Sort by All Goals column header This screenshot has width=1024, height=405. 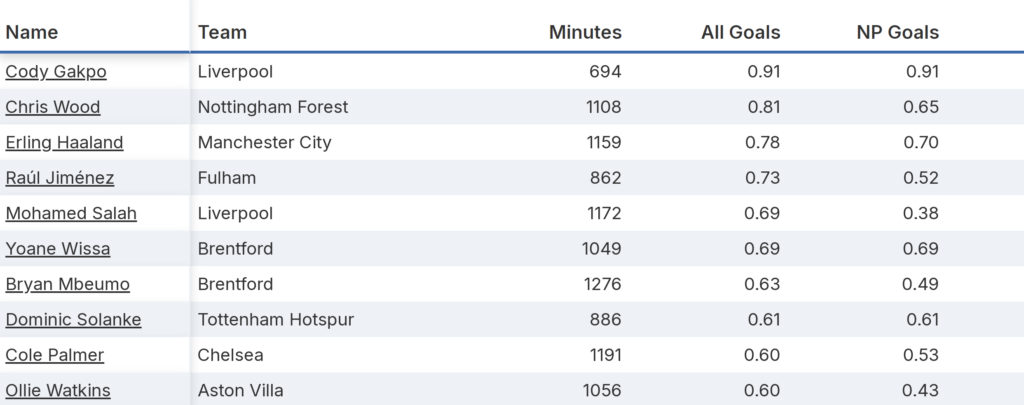740,32
